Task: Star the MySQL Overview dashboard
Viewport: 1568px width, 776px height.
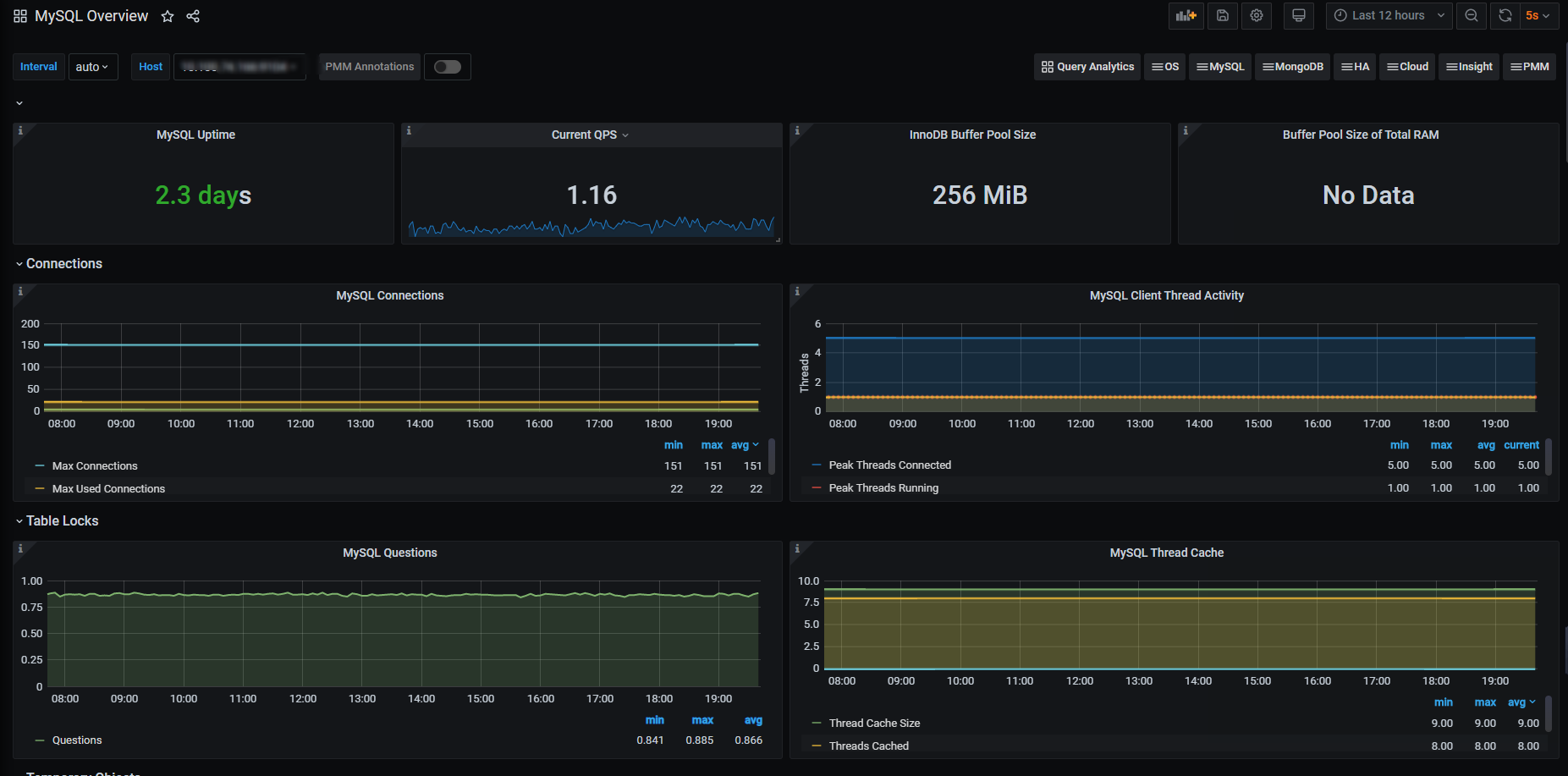Action: click(x=168, y=17)
